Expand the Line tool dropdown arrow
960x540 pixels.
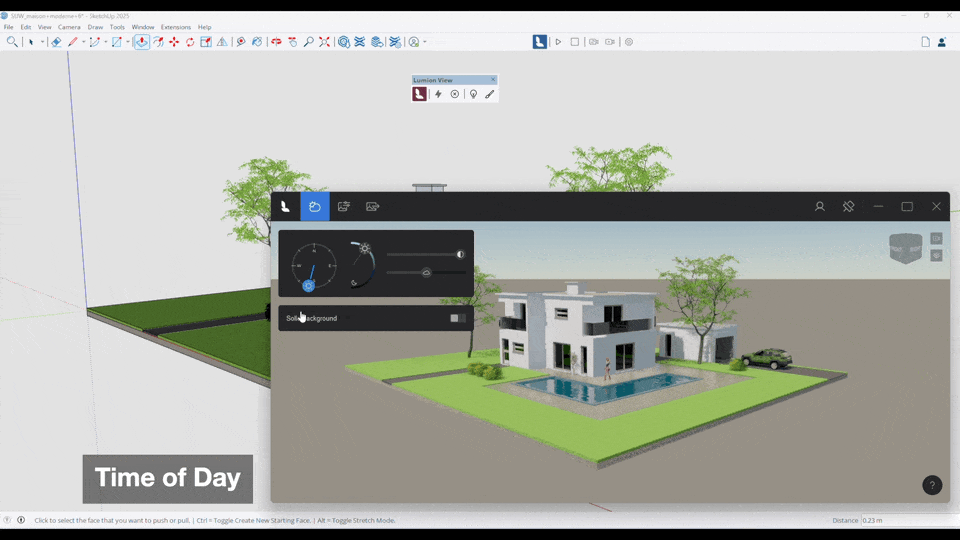click(x=84, y=42)
